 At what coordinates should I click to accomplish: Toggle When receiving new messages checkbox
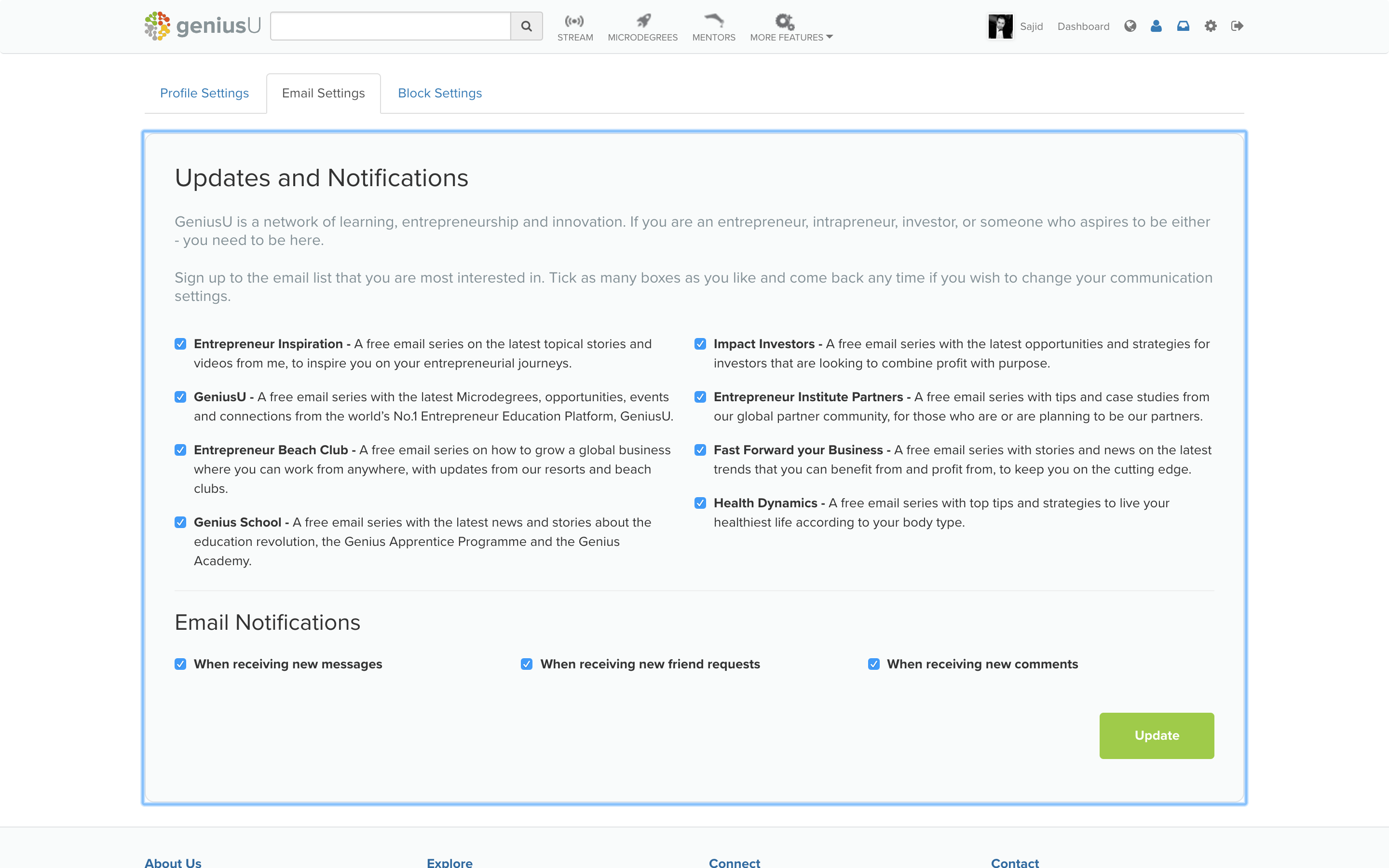tap(180, 664)
